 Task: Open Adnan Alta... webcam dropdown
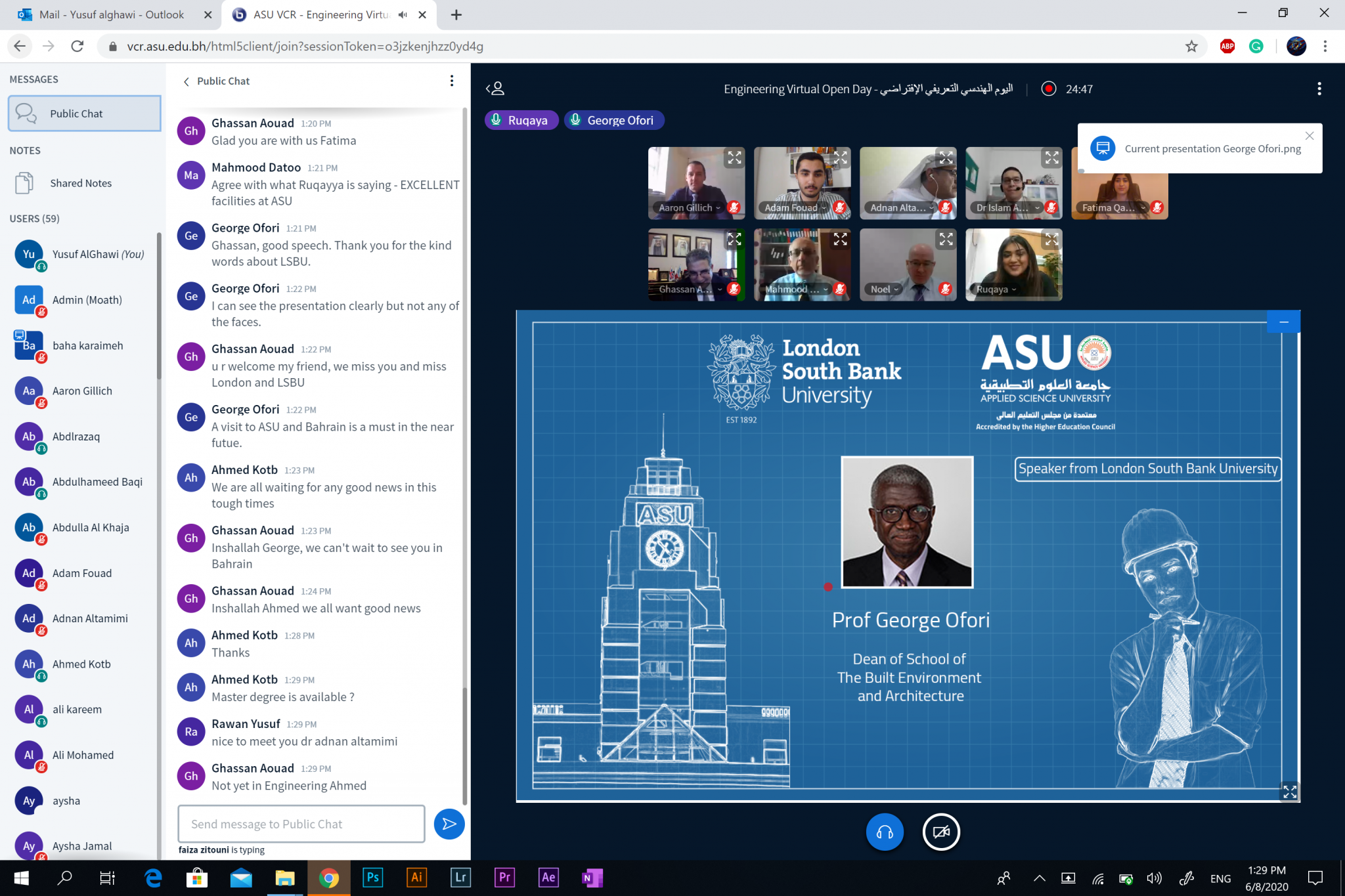[x=902, y=207]
